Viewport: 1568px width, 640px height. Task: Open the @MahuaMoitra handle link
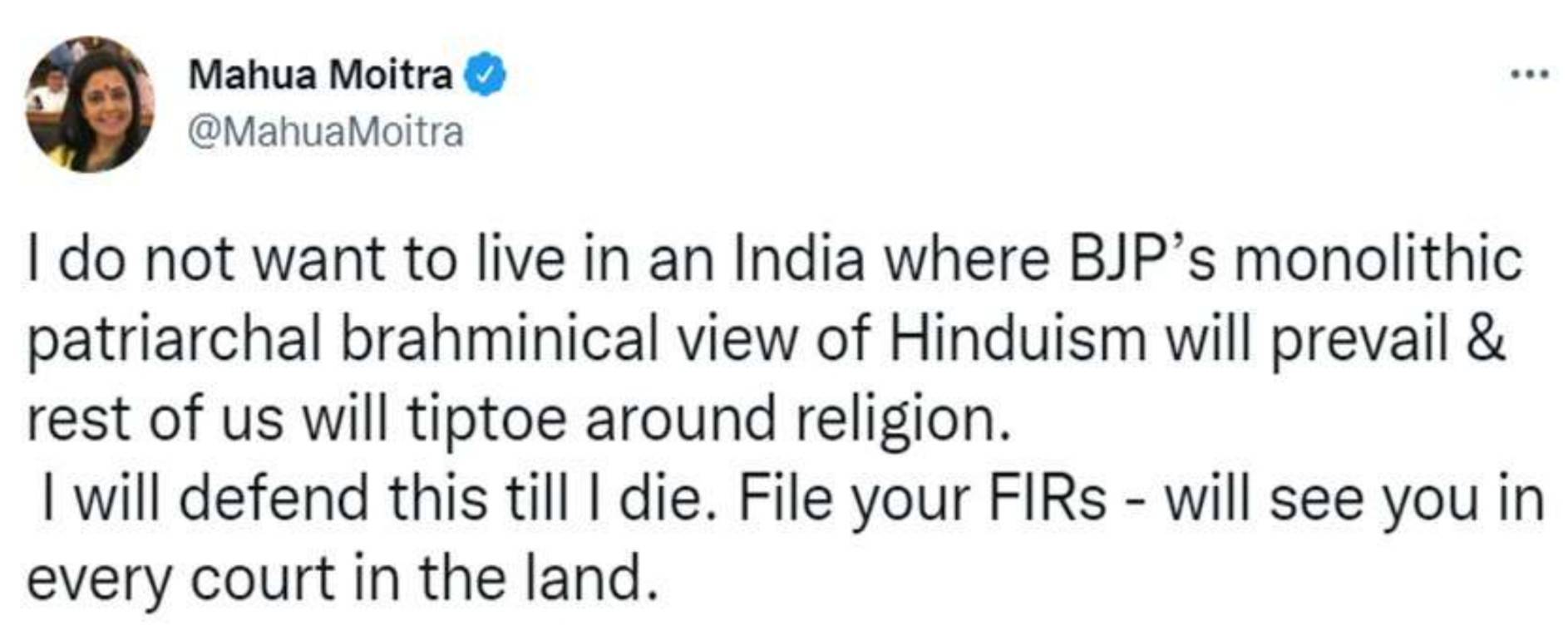click(325, 132)
